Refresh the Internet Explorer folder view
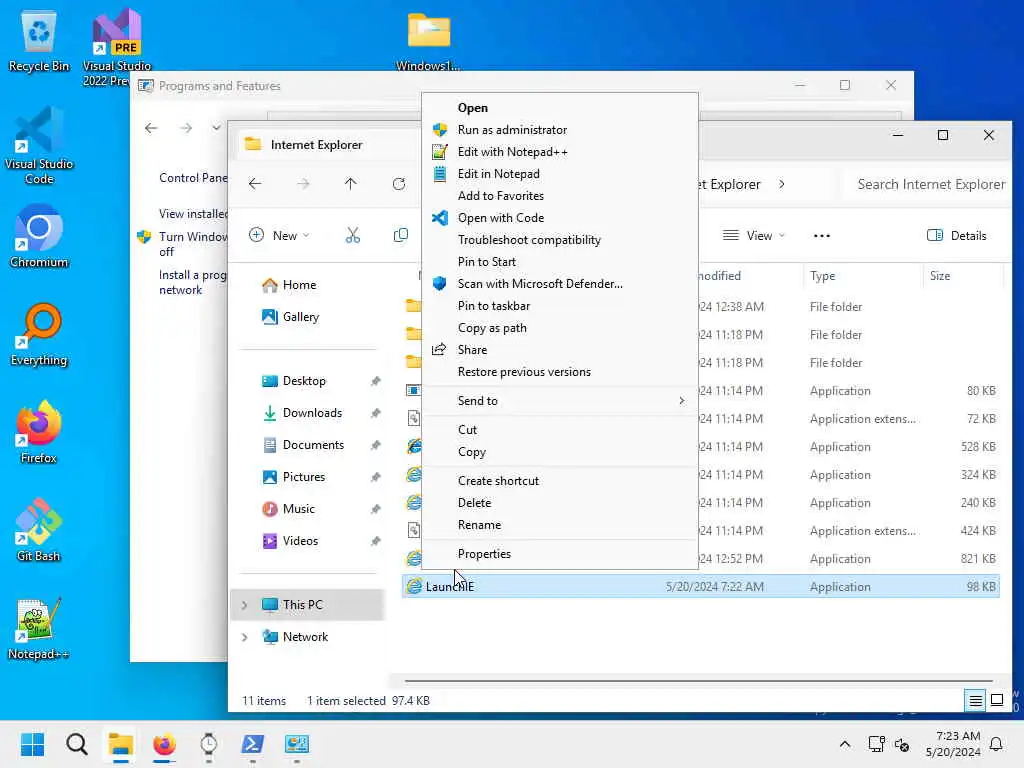This screenshot has height=768, width=1024. click(399, 184)
